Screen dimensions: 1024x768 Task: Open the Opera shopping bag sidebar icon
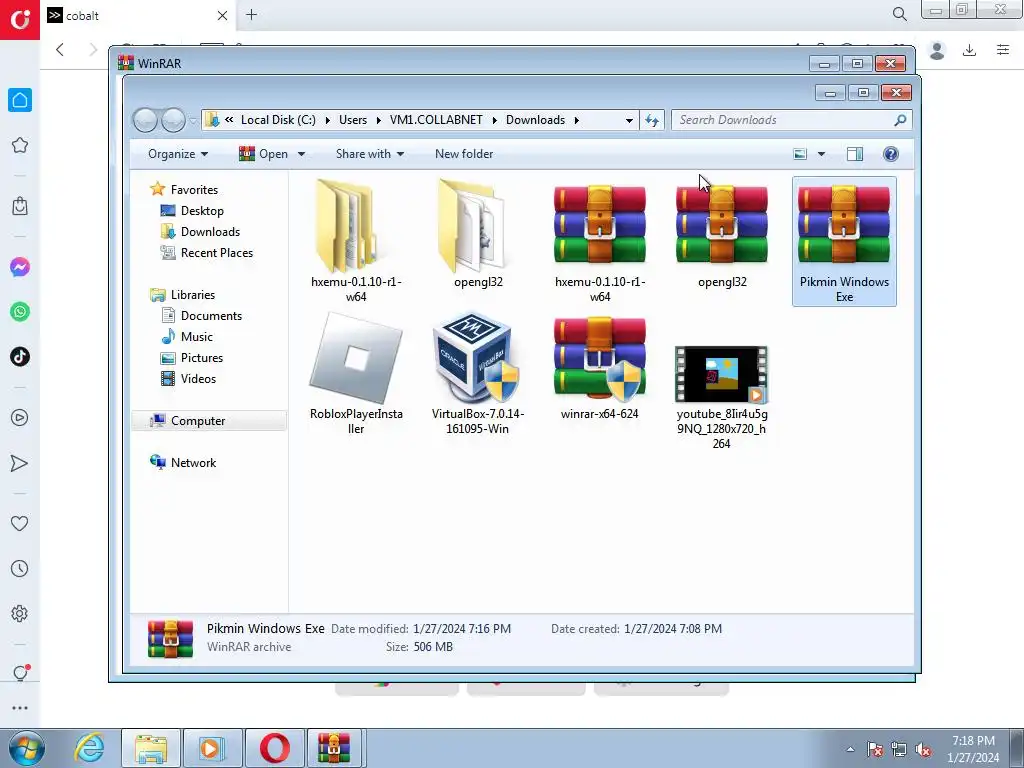coord(20,206)
